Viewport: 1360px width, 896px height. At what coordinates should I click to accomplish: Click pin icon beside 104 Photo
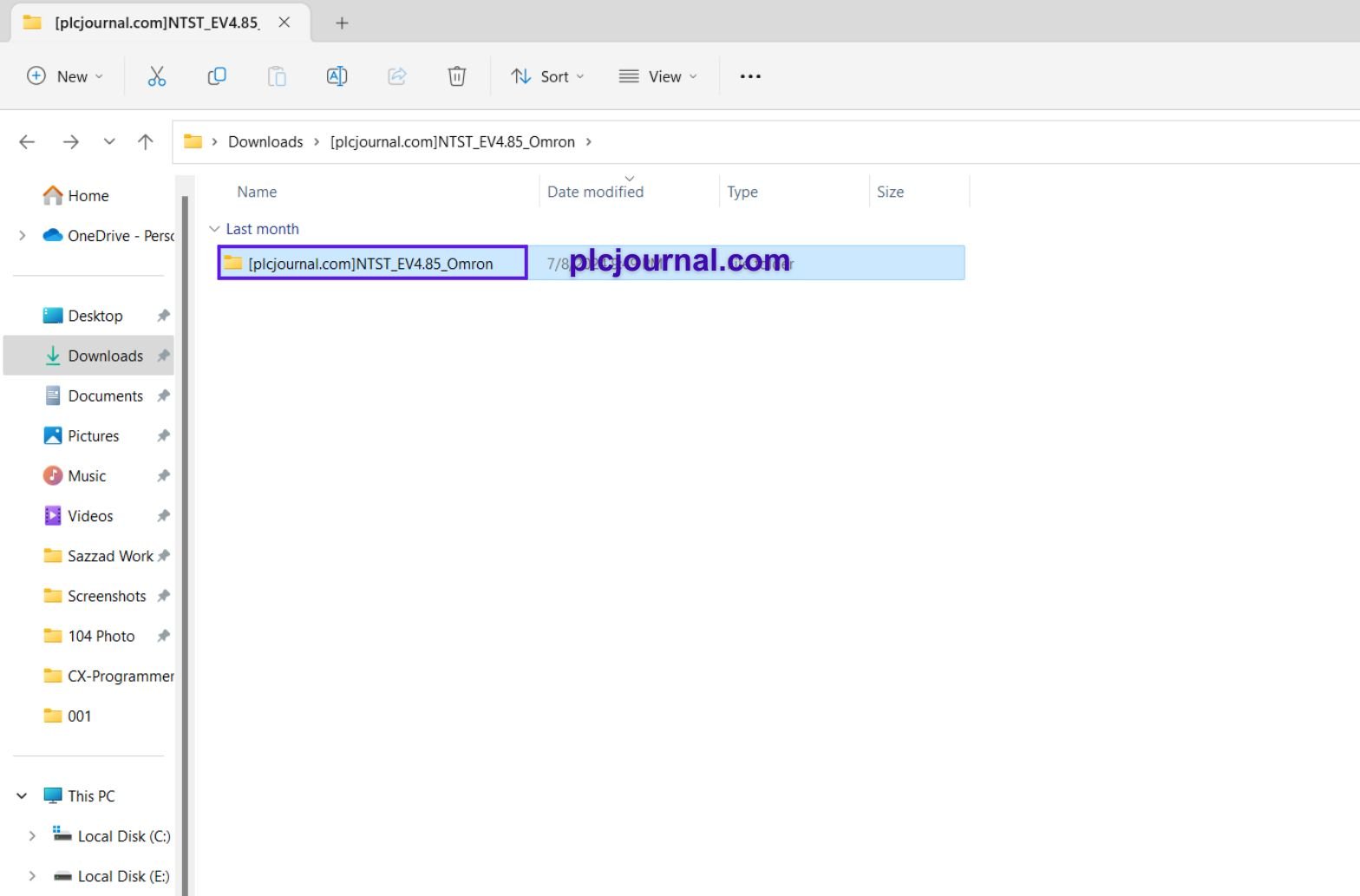[163, 636]
